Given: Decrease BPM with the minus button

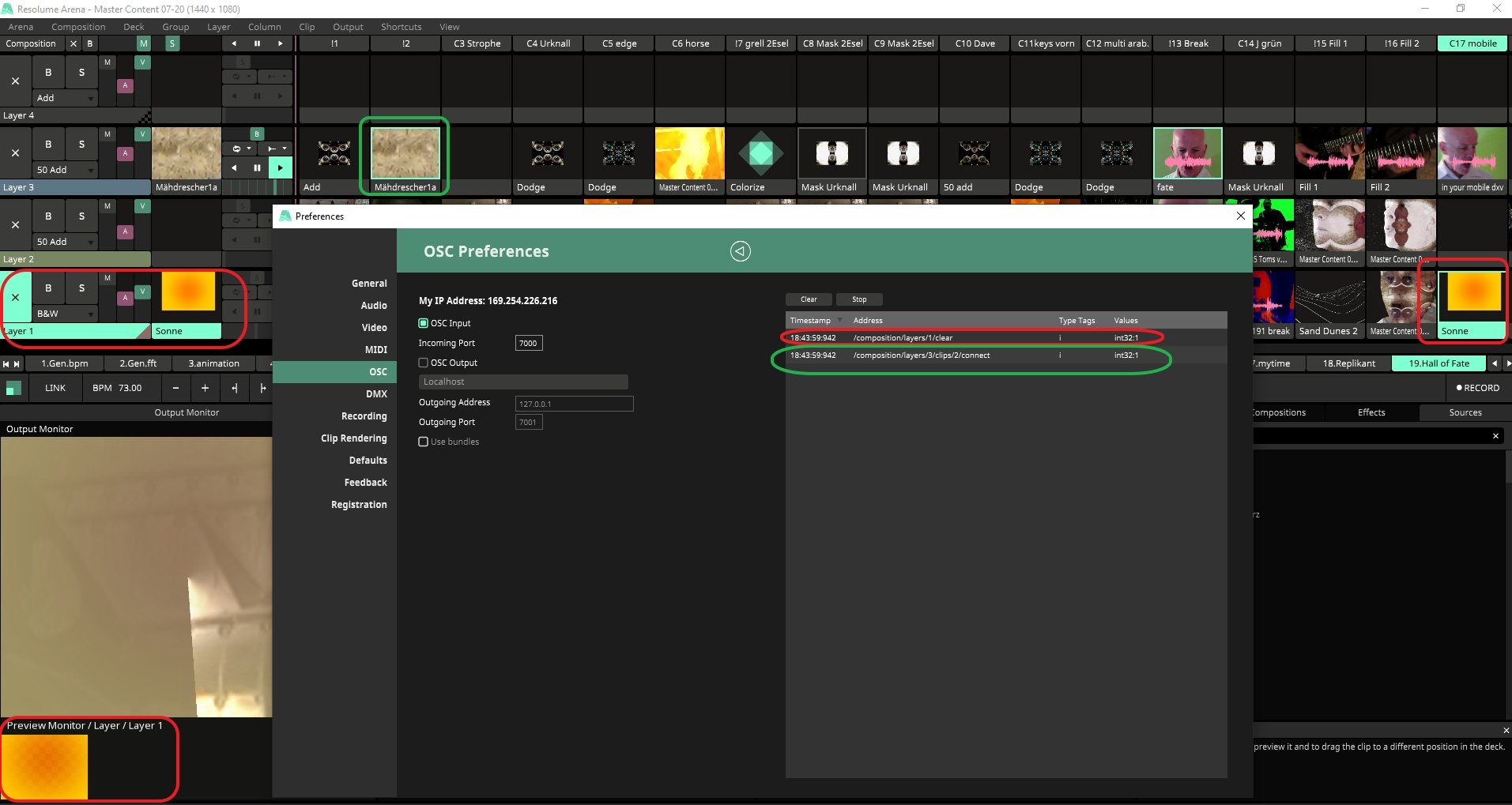Looking at the screenshot, I should (175, 388).
